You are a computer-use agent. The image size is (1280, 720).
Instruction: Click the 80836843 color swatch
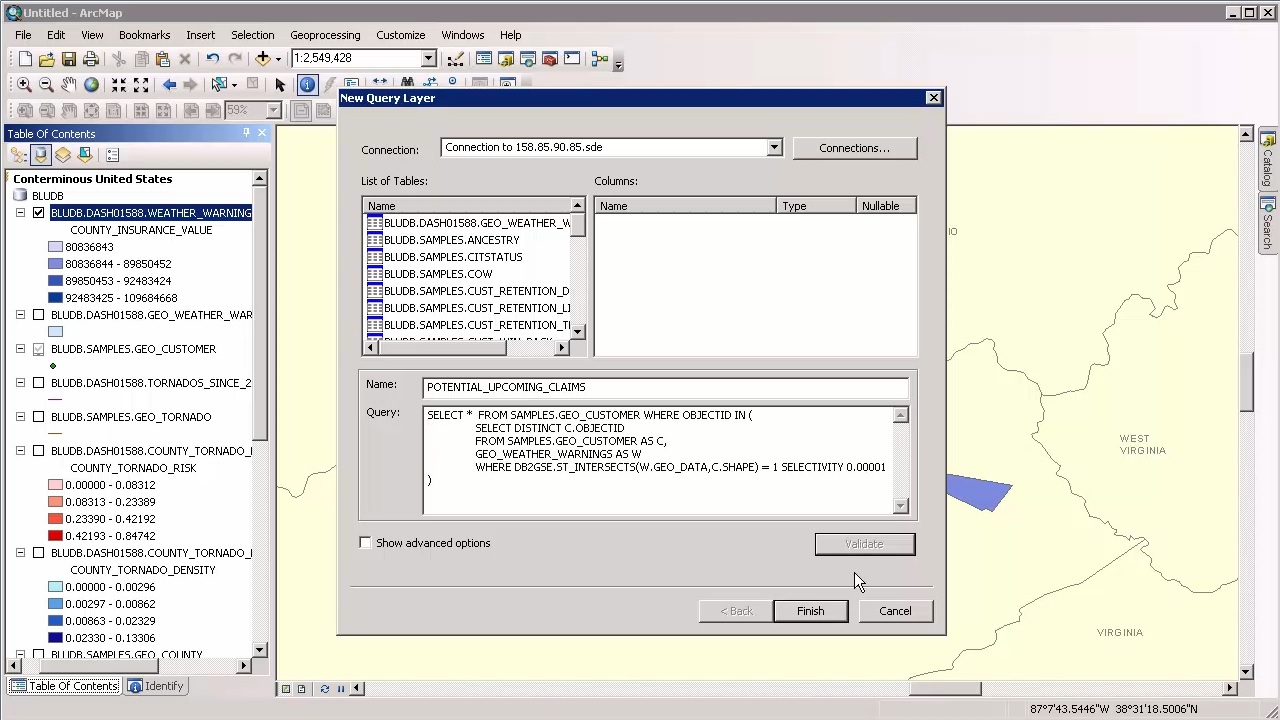pos(56,247)
